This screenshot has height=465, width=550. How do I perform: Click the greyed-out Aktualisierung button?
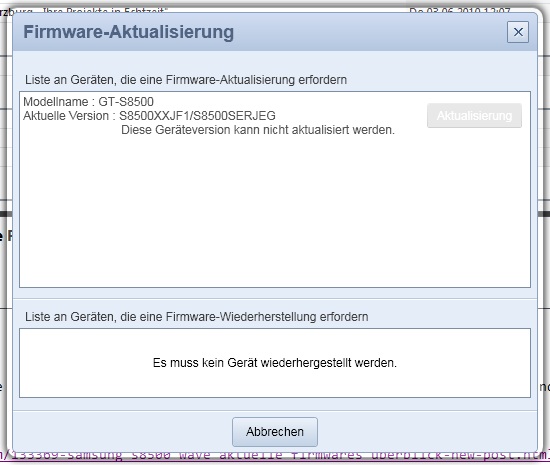[x=474, y=116]
